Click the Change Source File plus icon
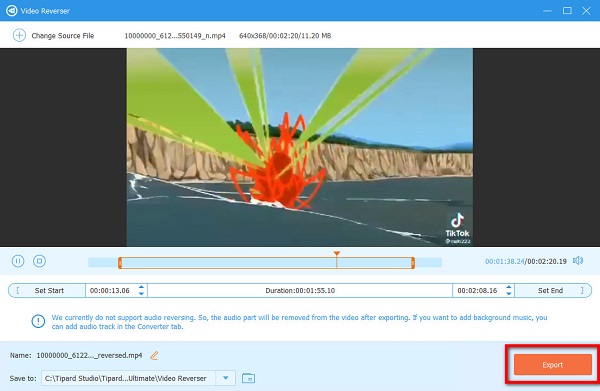The height and width of the screenshot is (391, 600). coord(19,35)
